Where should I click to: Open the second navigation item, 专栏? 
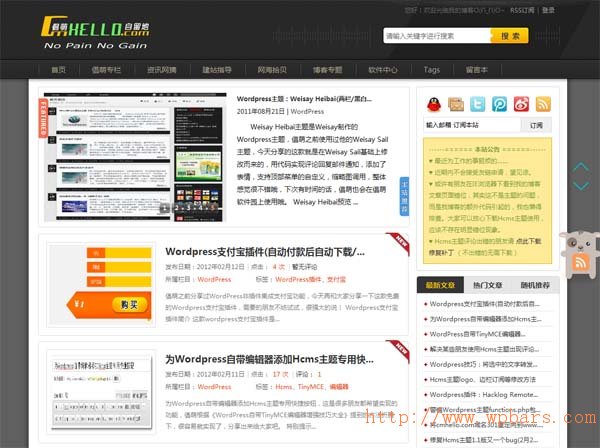click(106, 70)
